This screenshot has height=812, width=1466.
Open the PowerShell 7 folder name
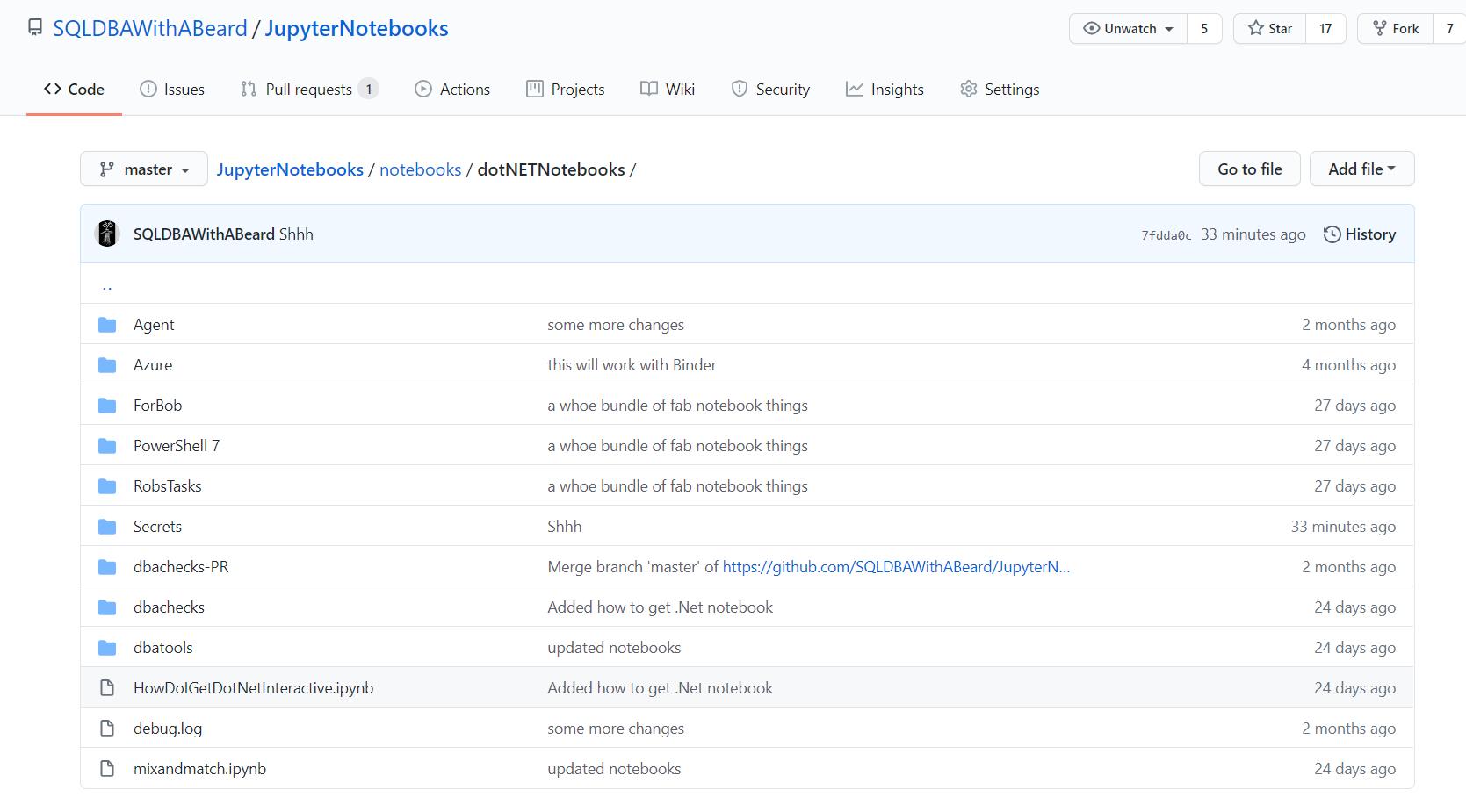click(177, 446)
